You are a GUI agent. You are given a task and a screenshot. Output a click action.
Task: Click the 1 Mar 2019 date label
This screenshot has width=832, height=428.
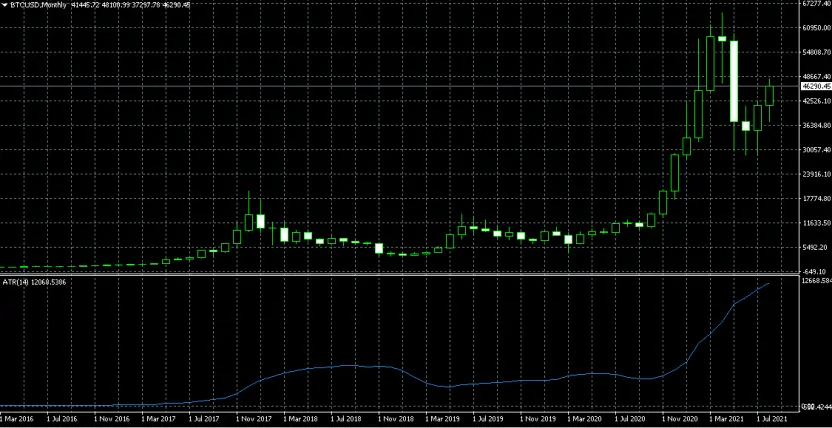coord(441,418)
